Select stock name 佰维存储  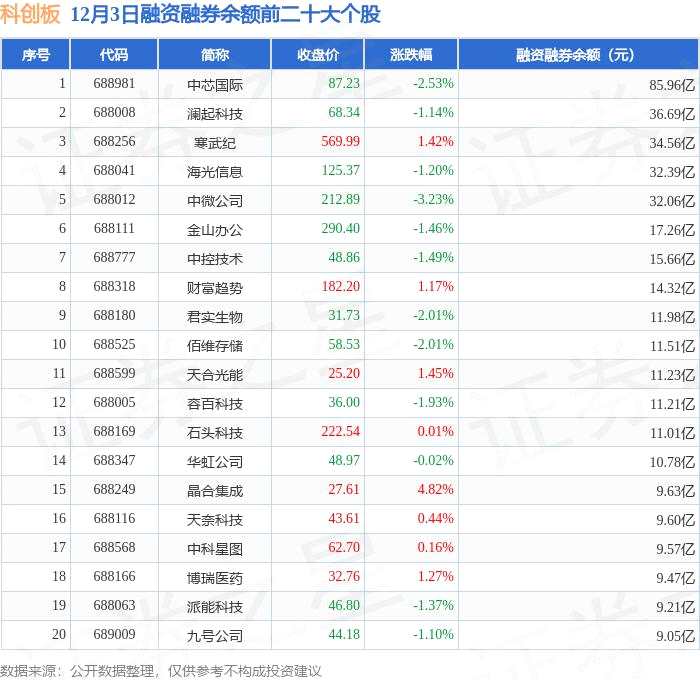215,346
